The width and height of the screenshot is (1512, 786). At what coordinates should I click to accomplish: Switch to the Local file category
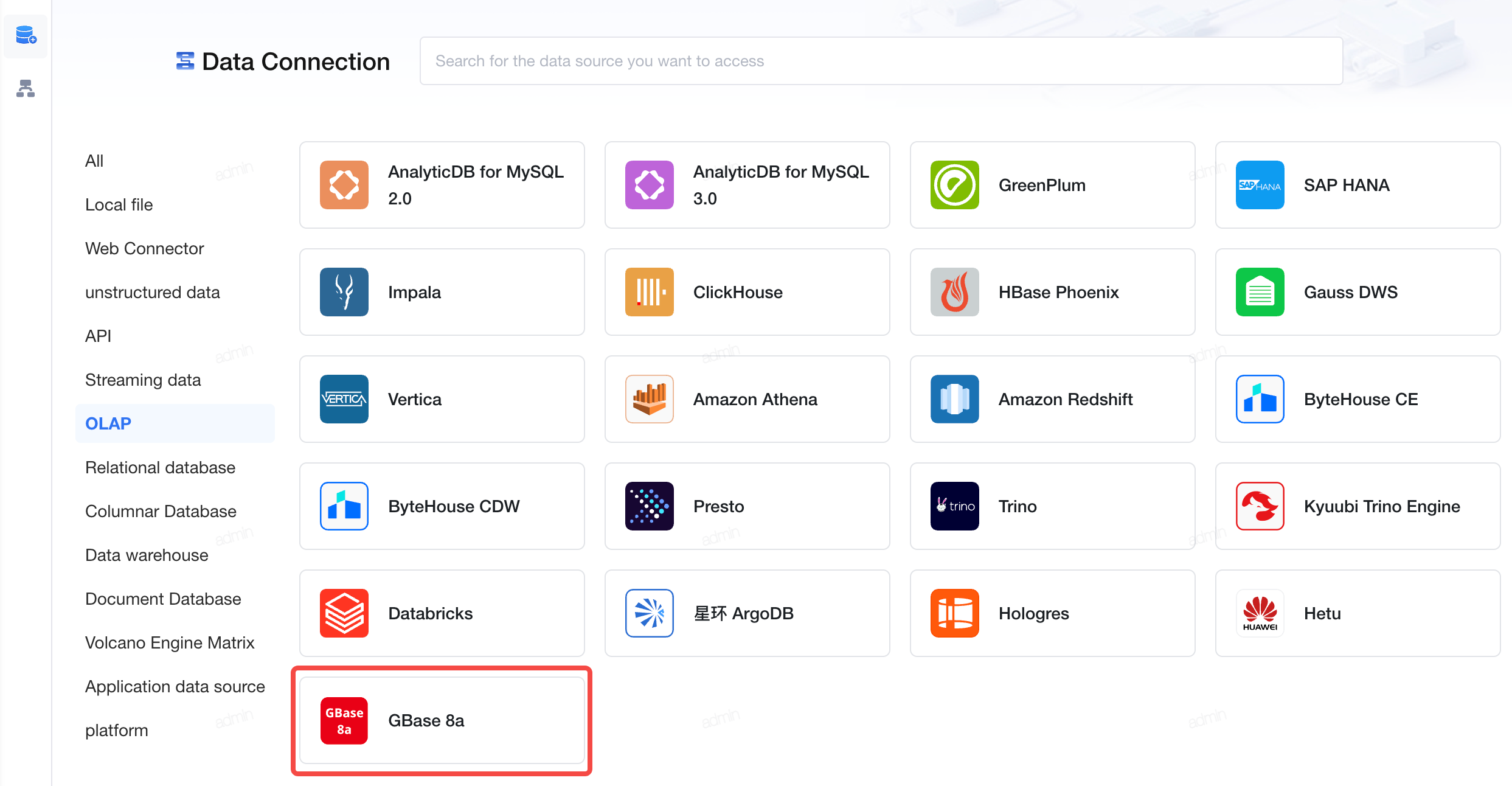pyautogui.click(x=119, y=204)
